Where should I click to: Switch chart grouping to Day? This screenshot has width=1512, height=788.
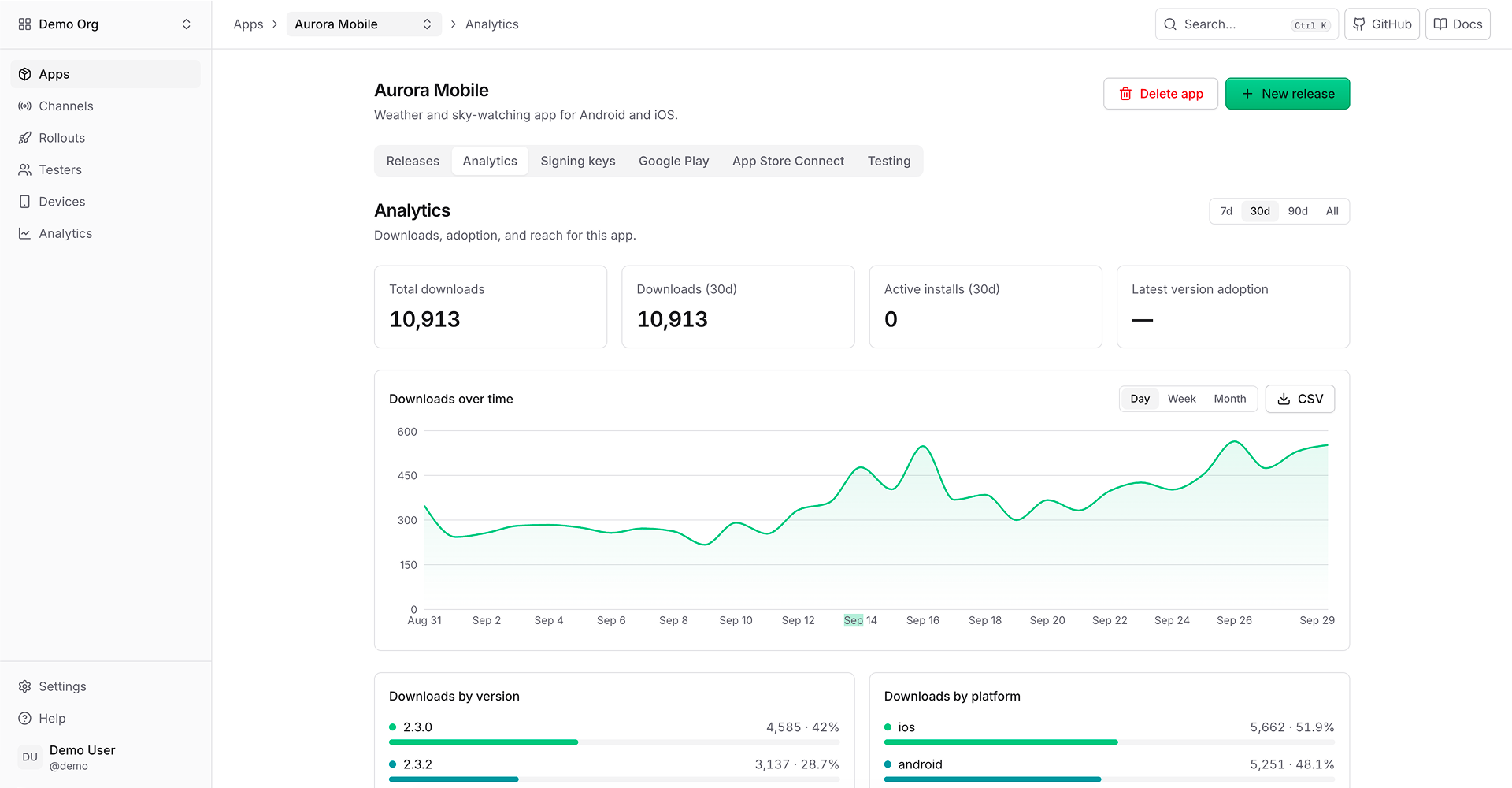[1140, 399]
